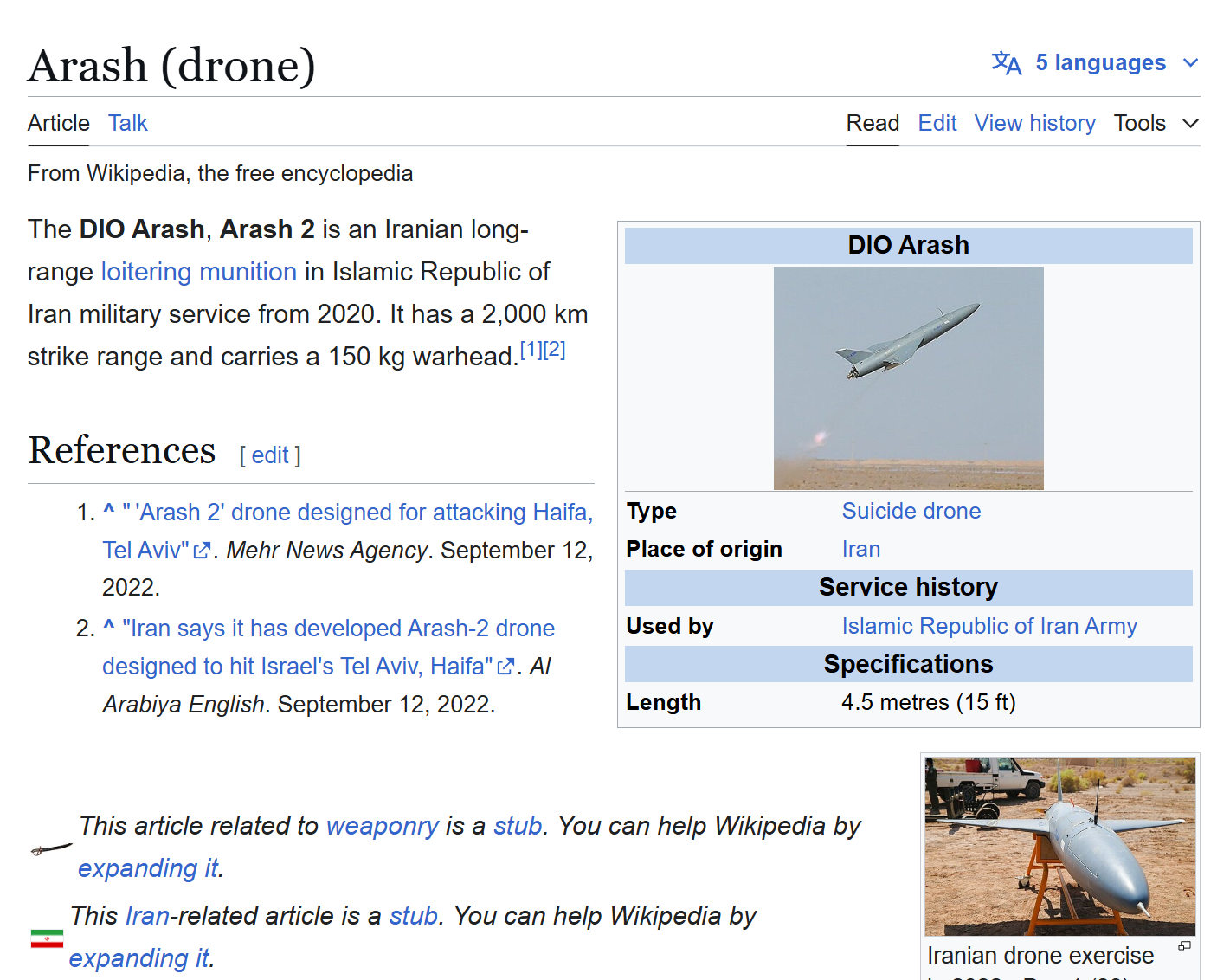Edit the References section
The width and height of the screenshot is (1217, 980).
(270, 455)
